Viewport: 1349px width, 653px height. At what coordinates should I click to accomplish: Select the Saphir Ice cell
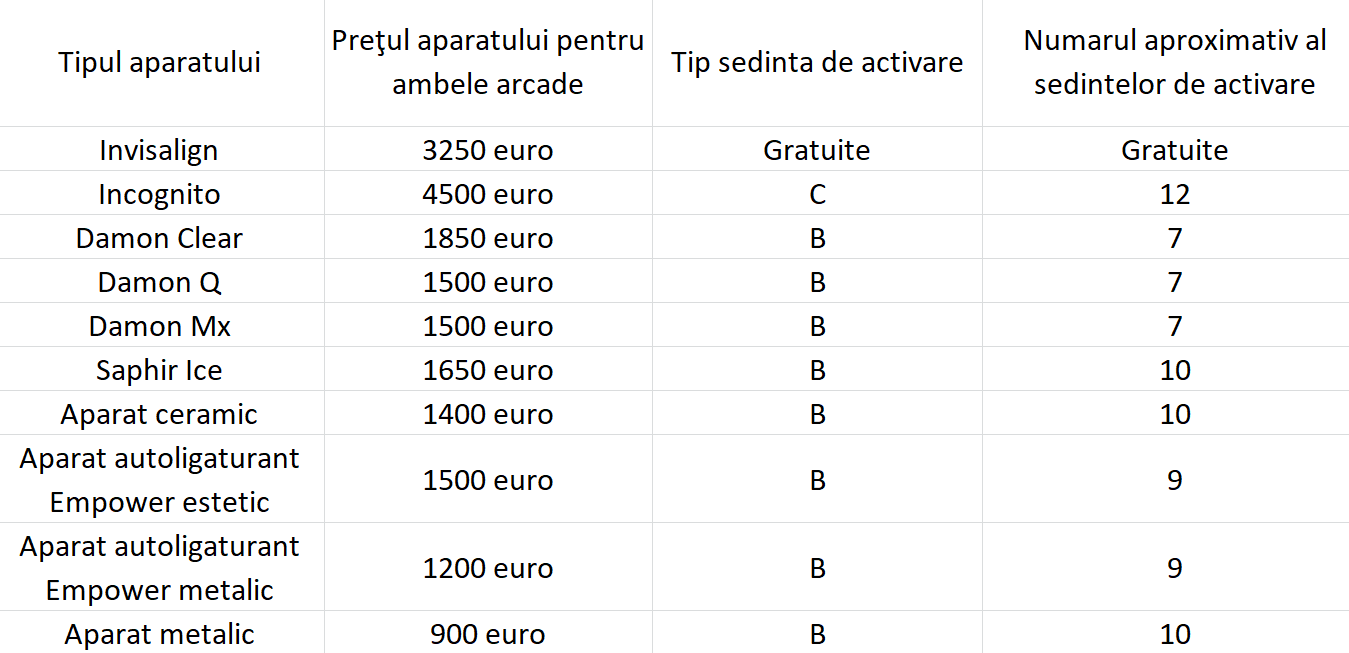click(x=159, y=370)
